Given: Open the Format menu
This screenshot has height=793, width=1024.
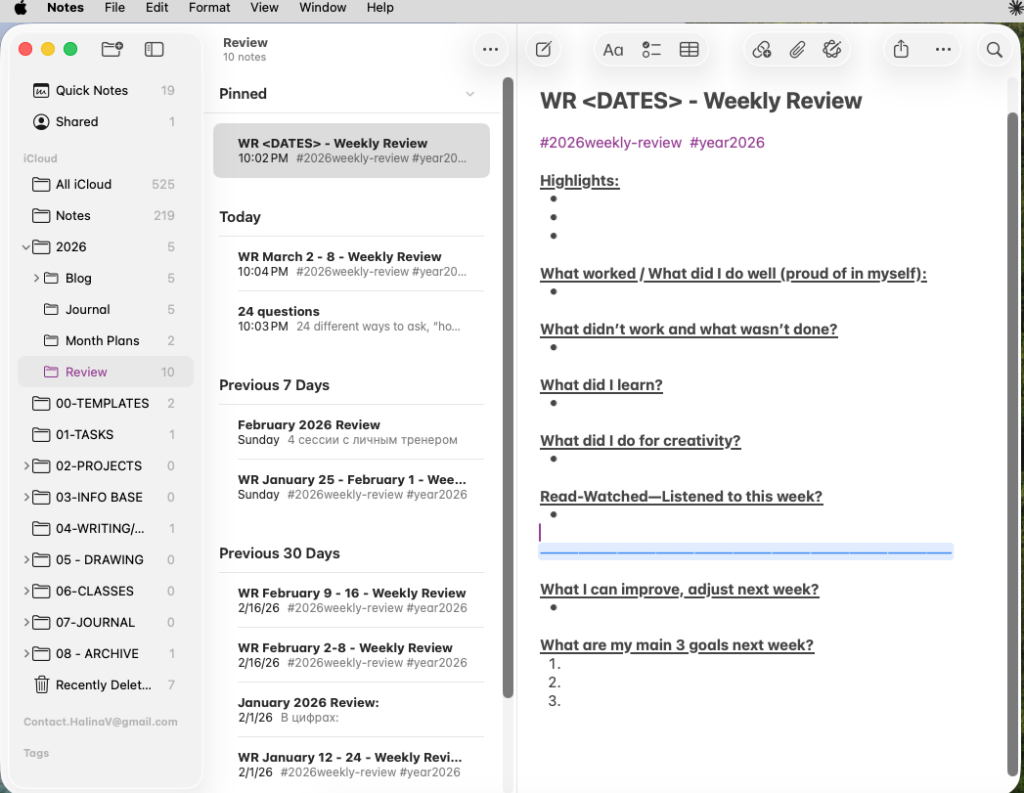Looking at the screenshot, I should click(209, 8).
